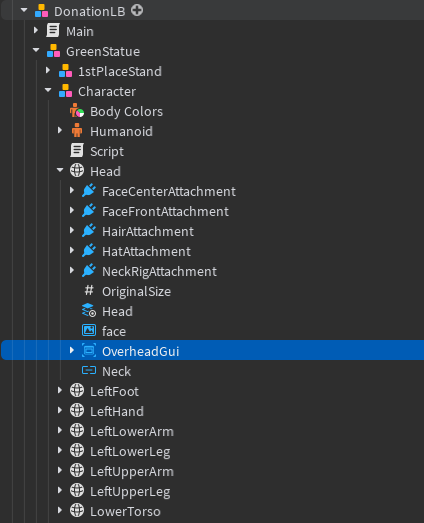The width and height of the screenshot is (424, 523).
Task: Click the face decal image icon
Action: point(89,331)
